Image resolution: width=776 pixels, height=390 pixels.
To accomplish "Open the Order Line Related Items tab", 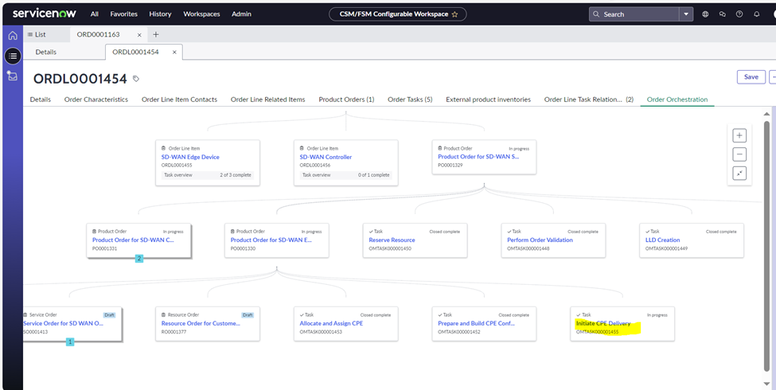I will click(x=268, y=99).
